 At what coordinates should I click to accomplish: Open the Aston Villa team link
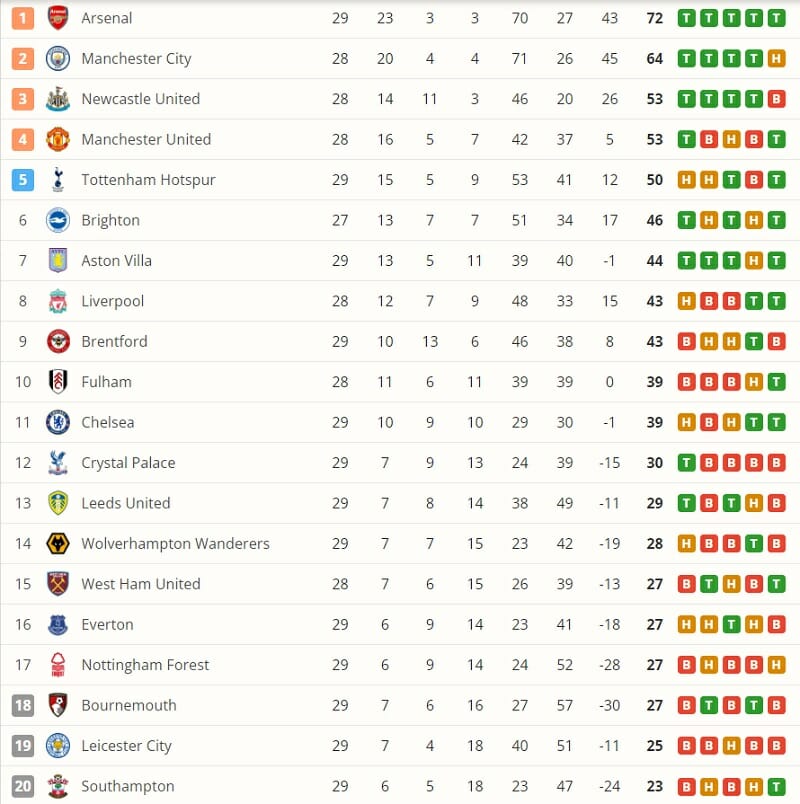(115, 261)
